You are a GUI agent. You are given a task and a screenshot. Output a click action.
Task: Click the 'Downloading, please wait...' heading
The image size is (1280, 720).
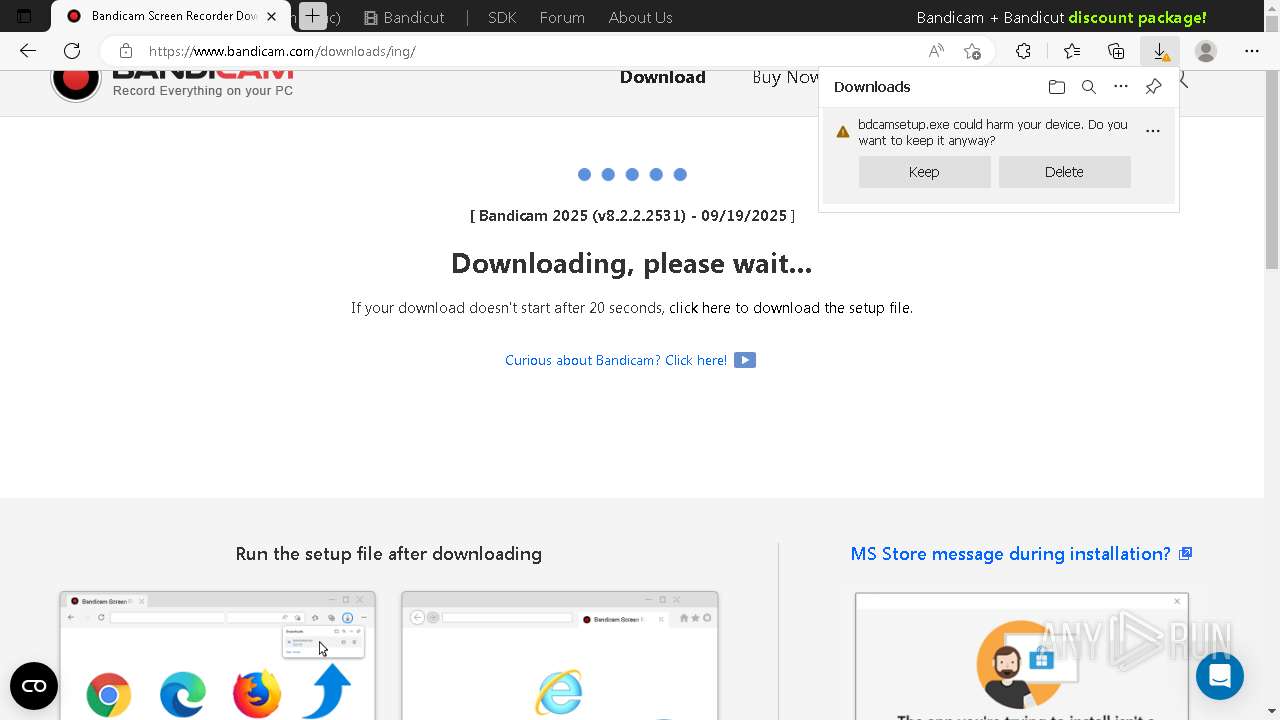pyautogui.click(x=631, y=263)
